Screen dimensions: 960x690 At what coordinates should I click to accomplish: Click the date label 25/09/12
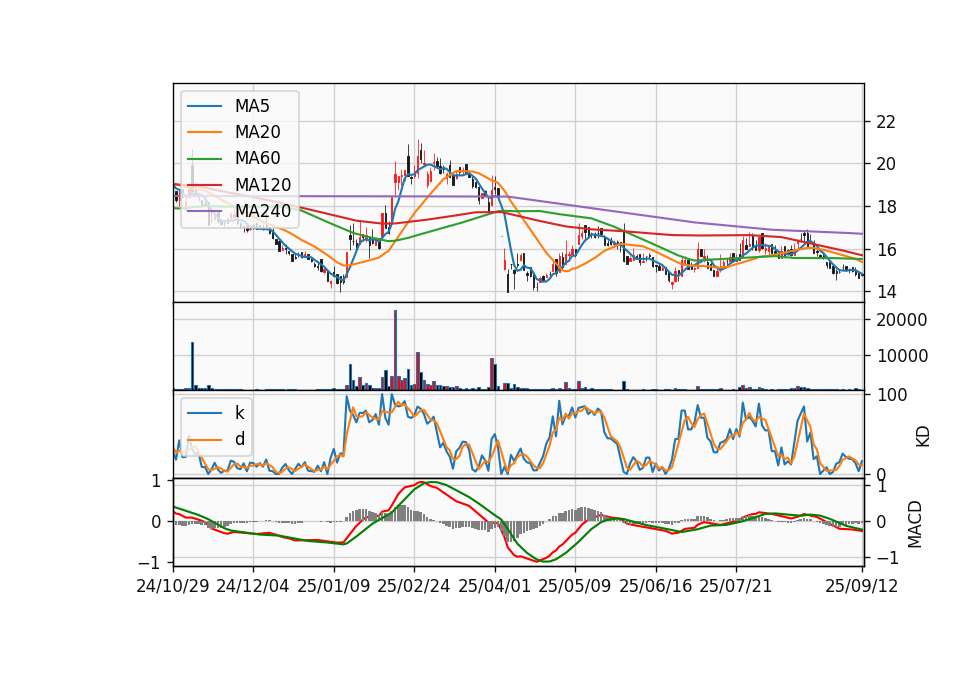(x=861, y=586)
